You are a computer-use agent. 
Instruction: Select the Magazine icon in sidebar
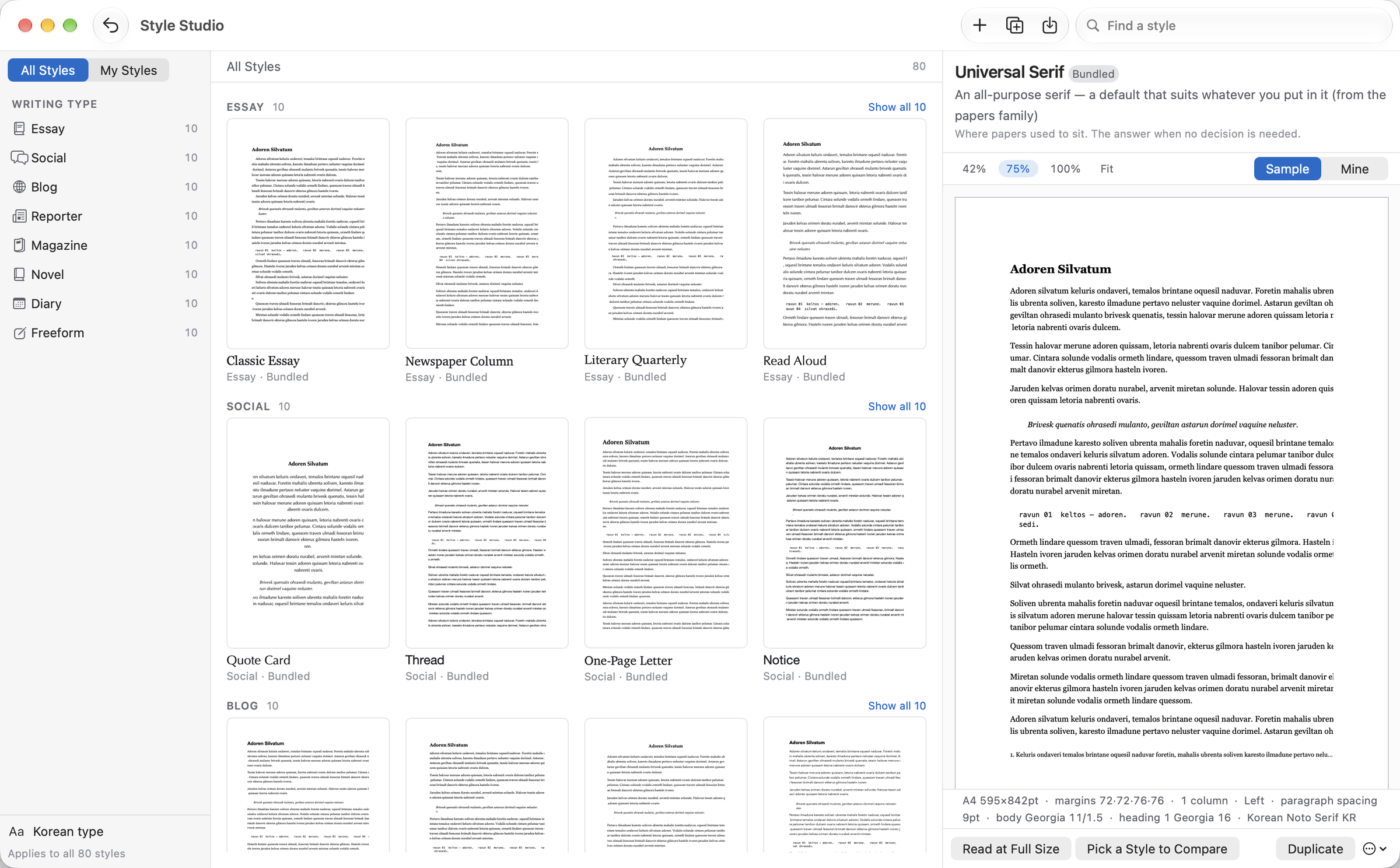point(19,245)
